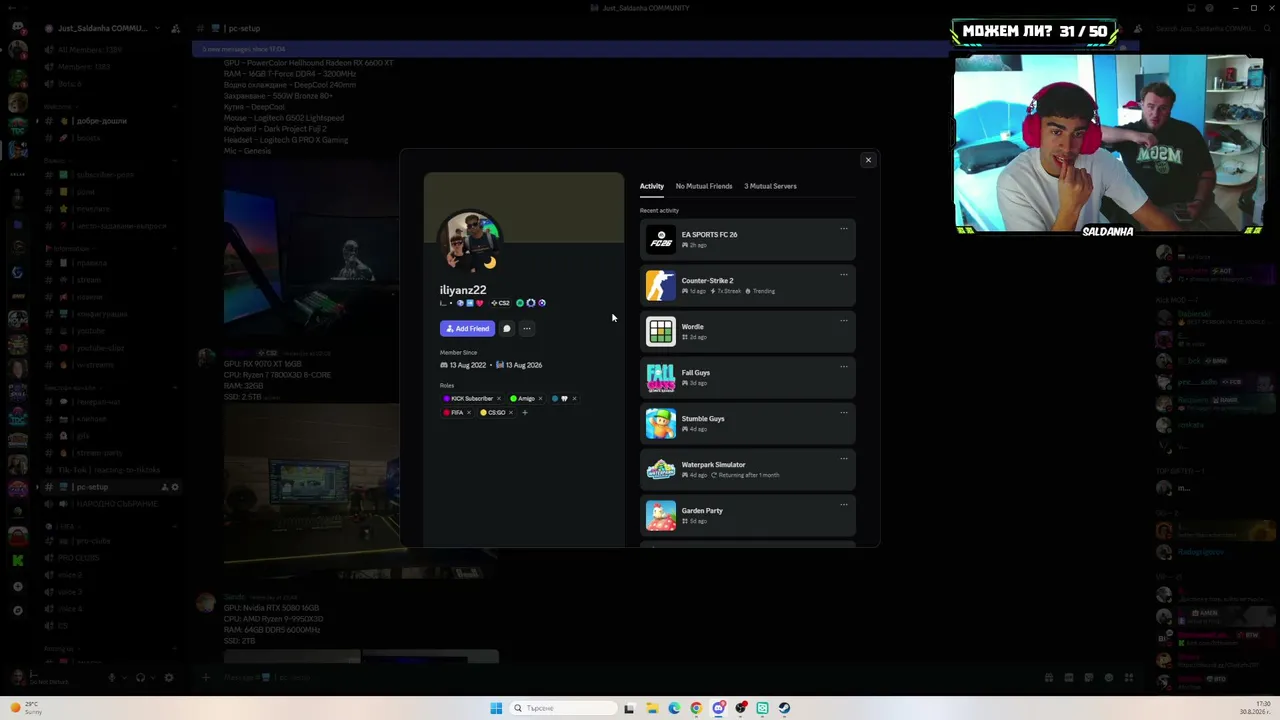Open options menu for Wordle activity
This screenshot has height=720, width=1280.
[x=844, y=321]
